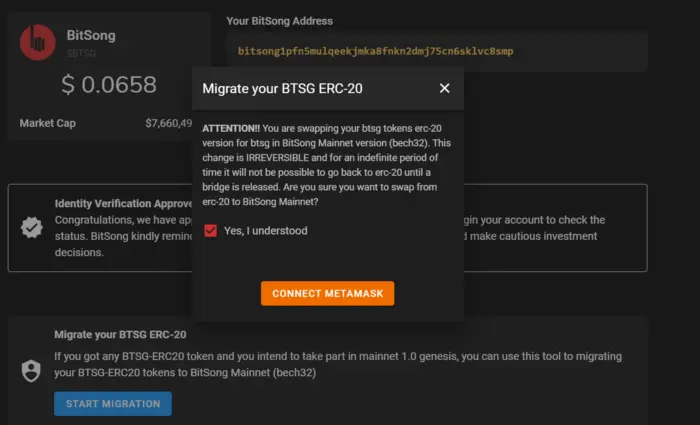Click the dialog title 'Migrate your BTSG ERC-20'

click(282, 88)
